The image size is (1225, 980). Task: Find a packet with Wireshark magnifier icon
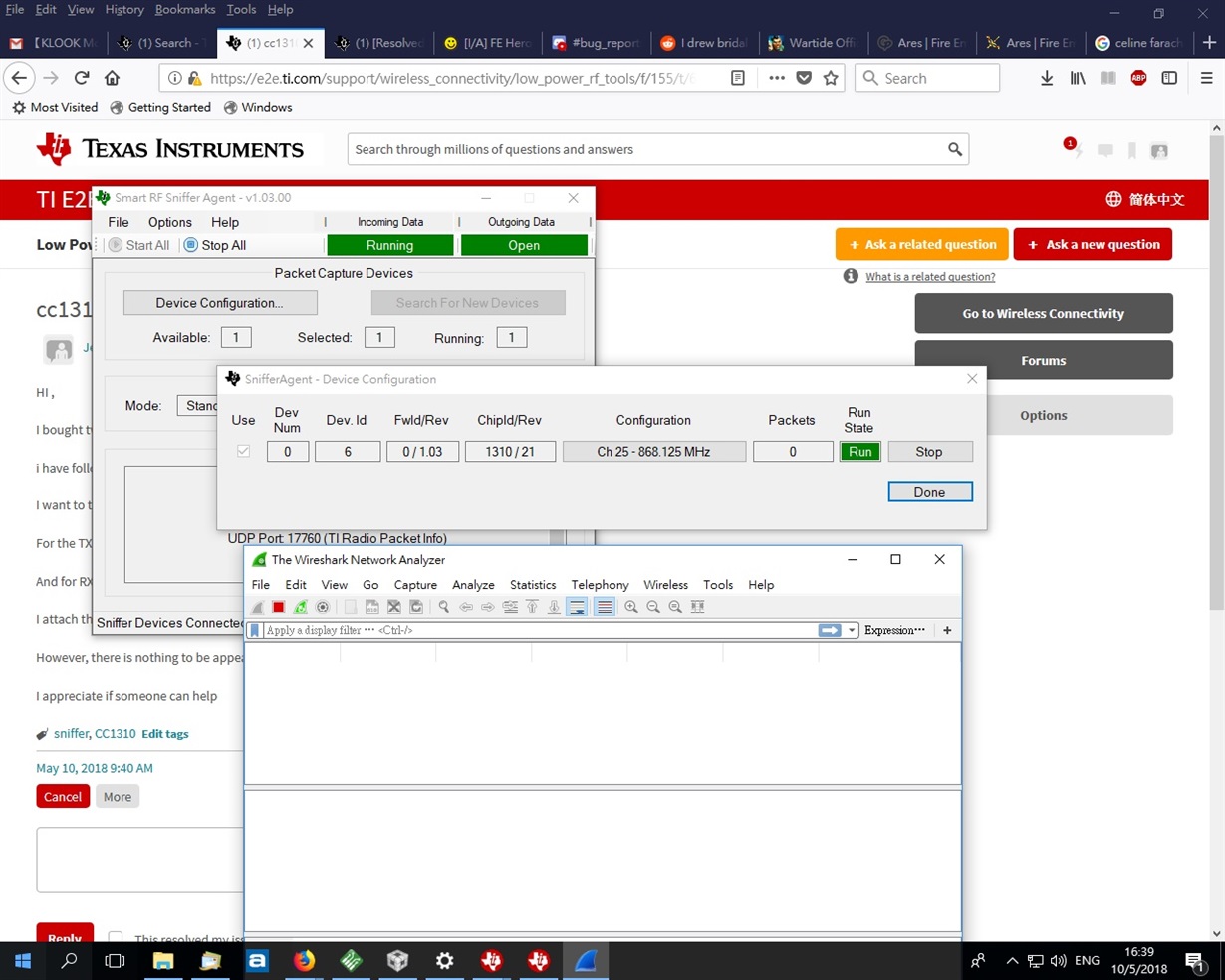tap(444, 607)
